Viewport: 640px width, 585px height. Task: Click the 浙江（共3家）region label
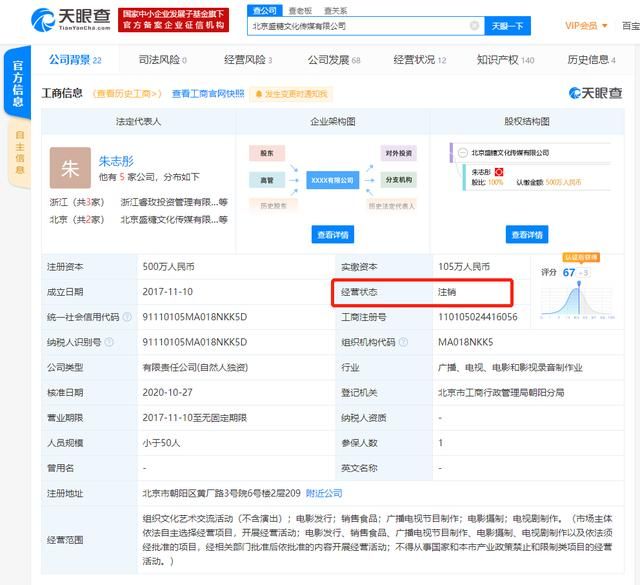click(x=77, y=202)
